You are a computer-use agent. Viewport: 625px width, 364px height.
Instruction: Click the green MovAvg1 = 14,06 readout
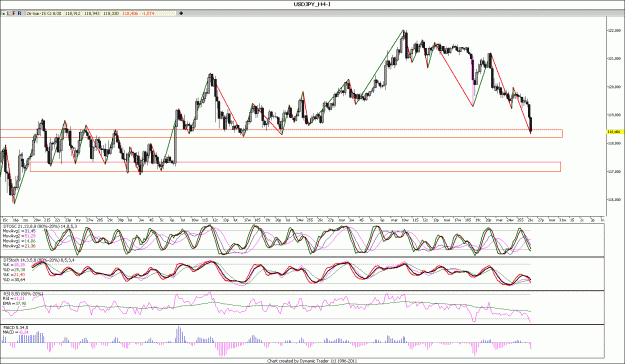click(19, 241)
